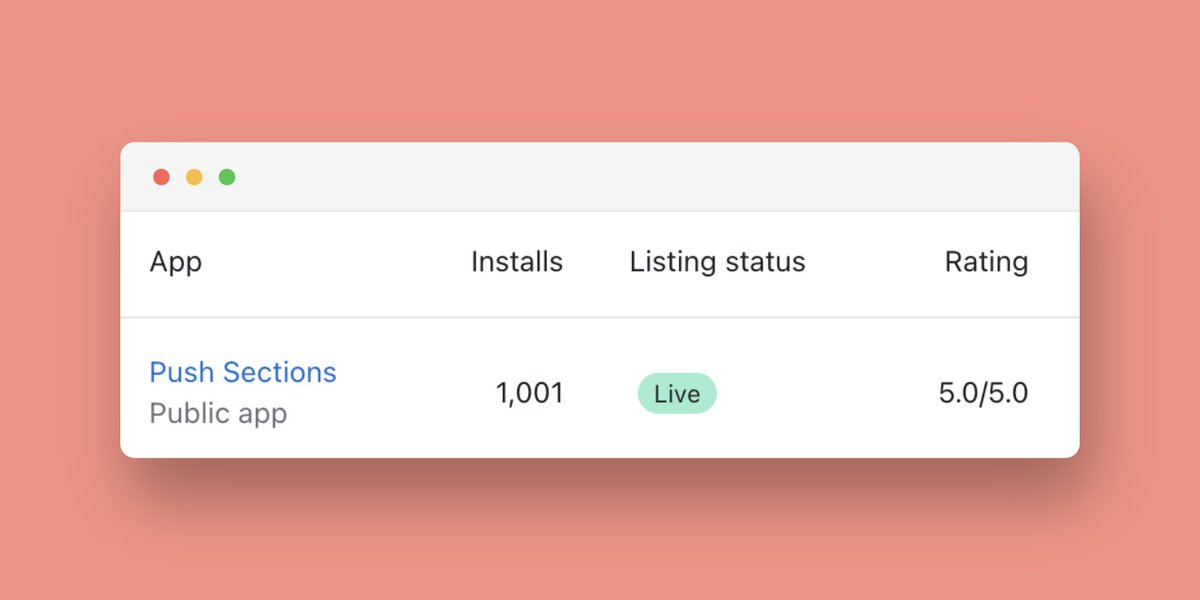The width and height of the screenshot is (1200, 600).
Task: Click the Installs column header
Action: tap(517, 262)
